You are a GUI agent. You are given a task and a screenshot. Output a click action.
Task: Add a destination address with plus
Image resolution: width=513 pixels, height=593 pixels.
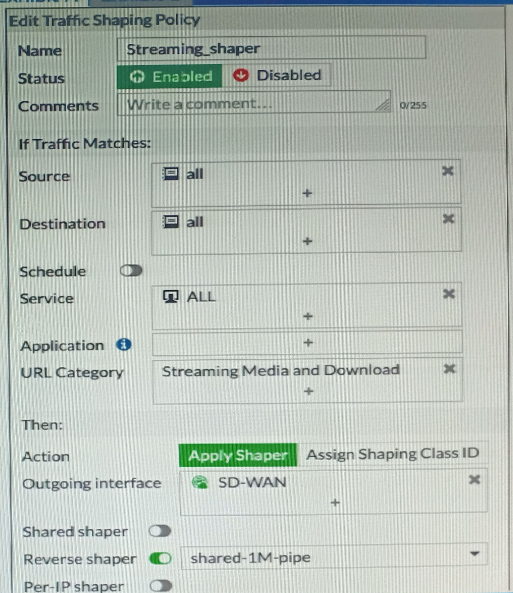(308, 241)
